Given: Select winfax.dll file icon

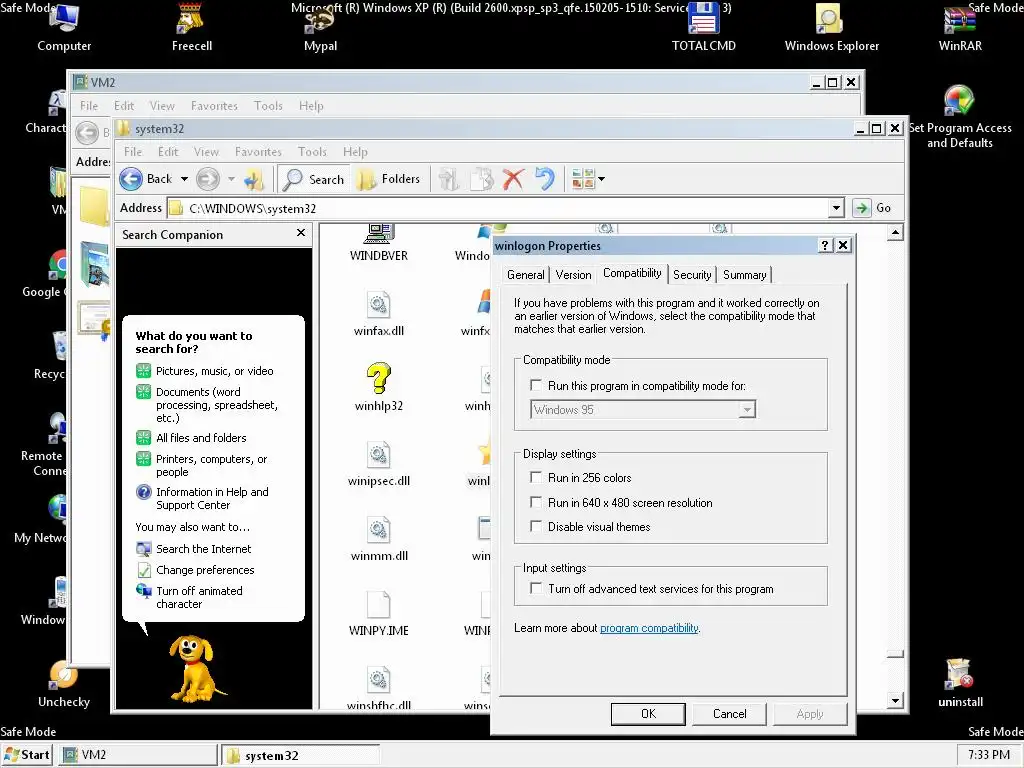Looking at the screenshot, I should (379, 313).
